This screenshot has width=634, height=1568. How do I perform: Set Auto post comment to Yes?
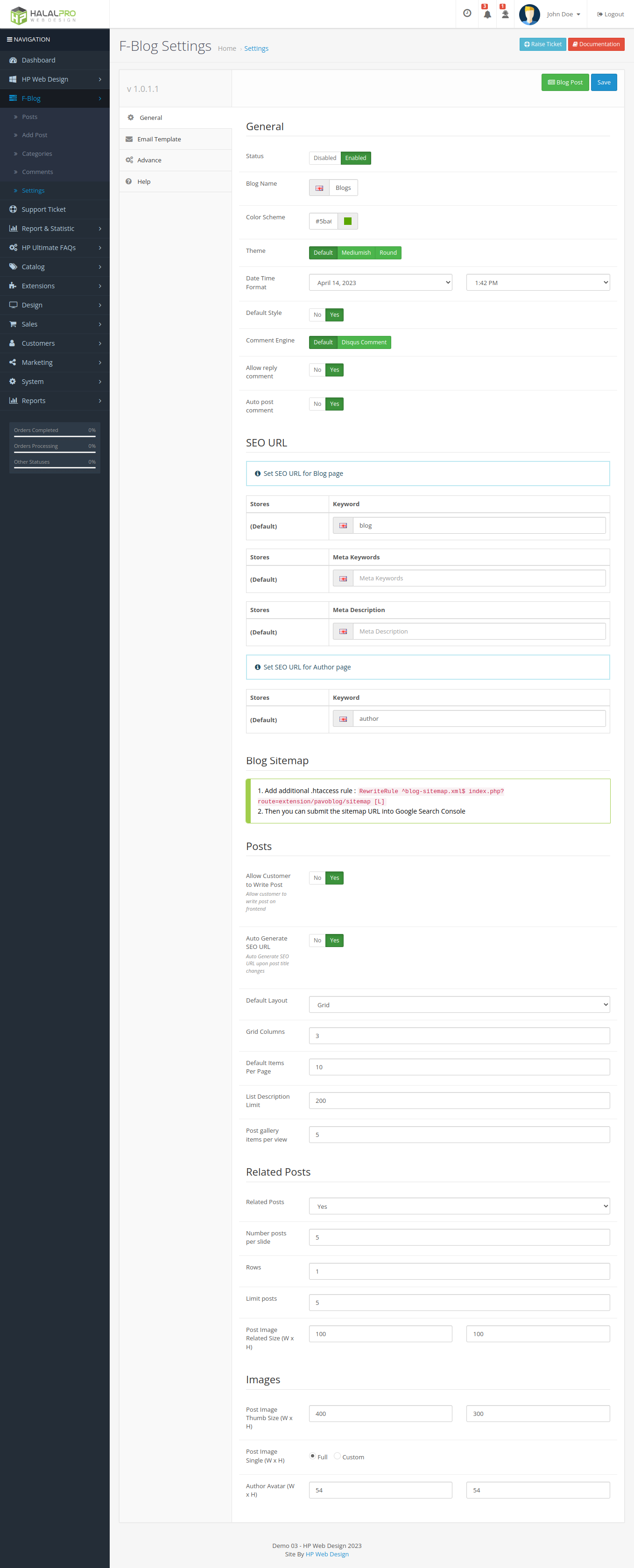pyautogui.click(x=334, y=404)
